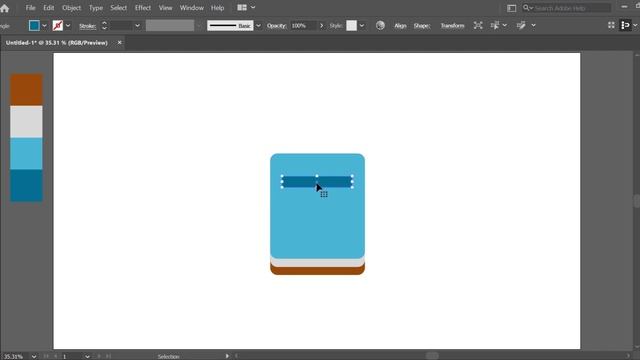
Task: Expand the Opacity slider arrow
Action: pyautogui.click(x=322, y=26)
